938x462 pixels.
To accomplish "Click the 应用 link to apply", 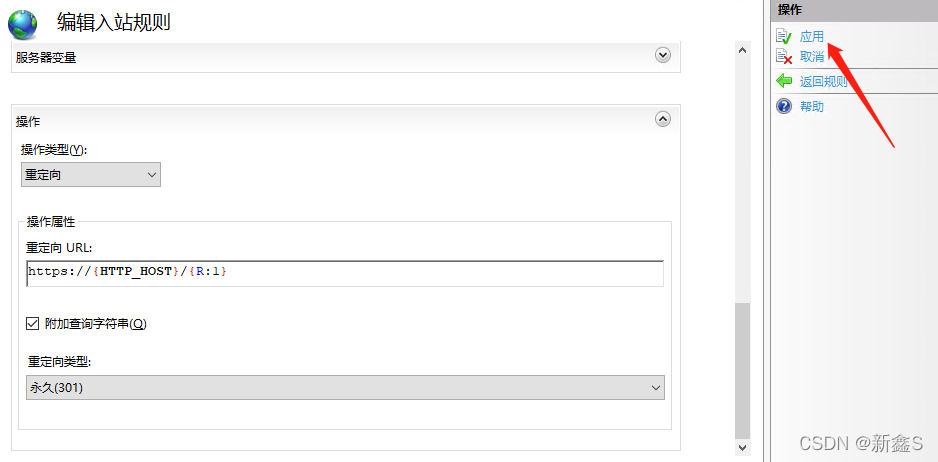I will [812, 37].
